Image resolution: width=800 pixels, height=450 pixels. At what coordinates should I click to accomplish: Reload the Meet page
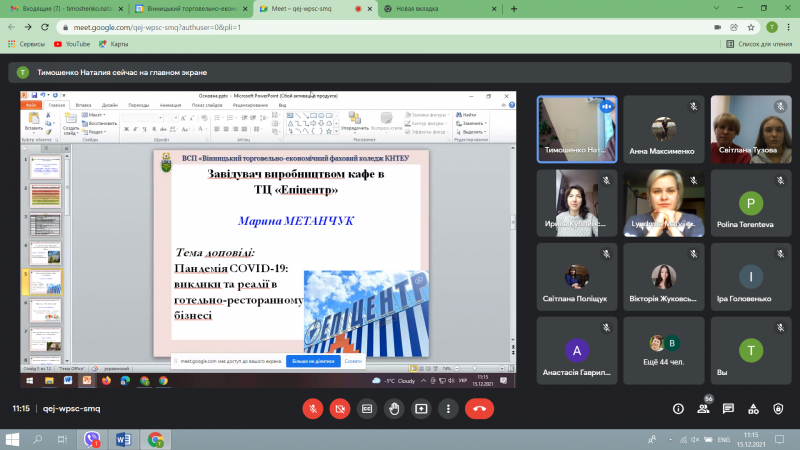tap(45, 27)
